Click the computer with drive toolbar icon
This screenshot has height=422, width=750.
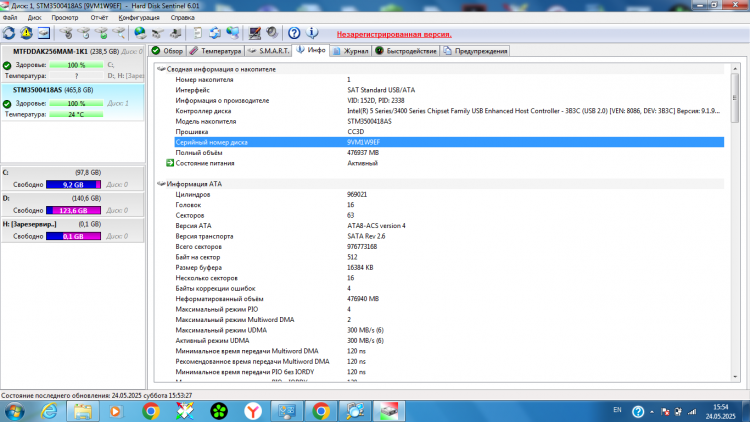pos(176,33)
